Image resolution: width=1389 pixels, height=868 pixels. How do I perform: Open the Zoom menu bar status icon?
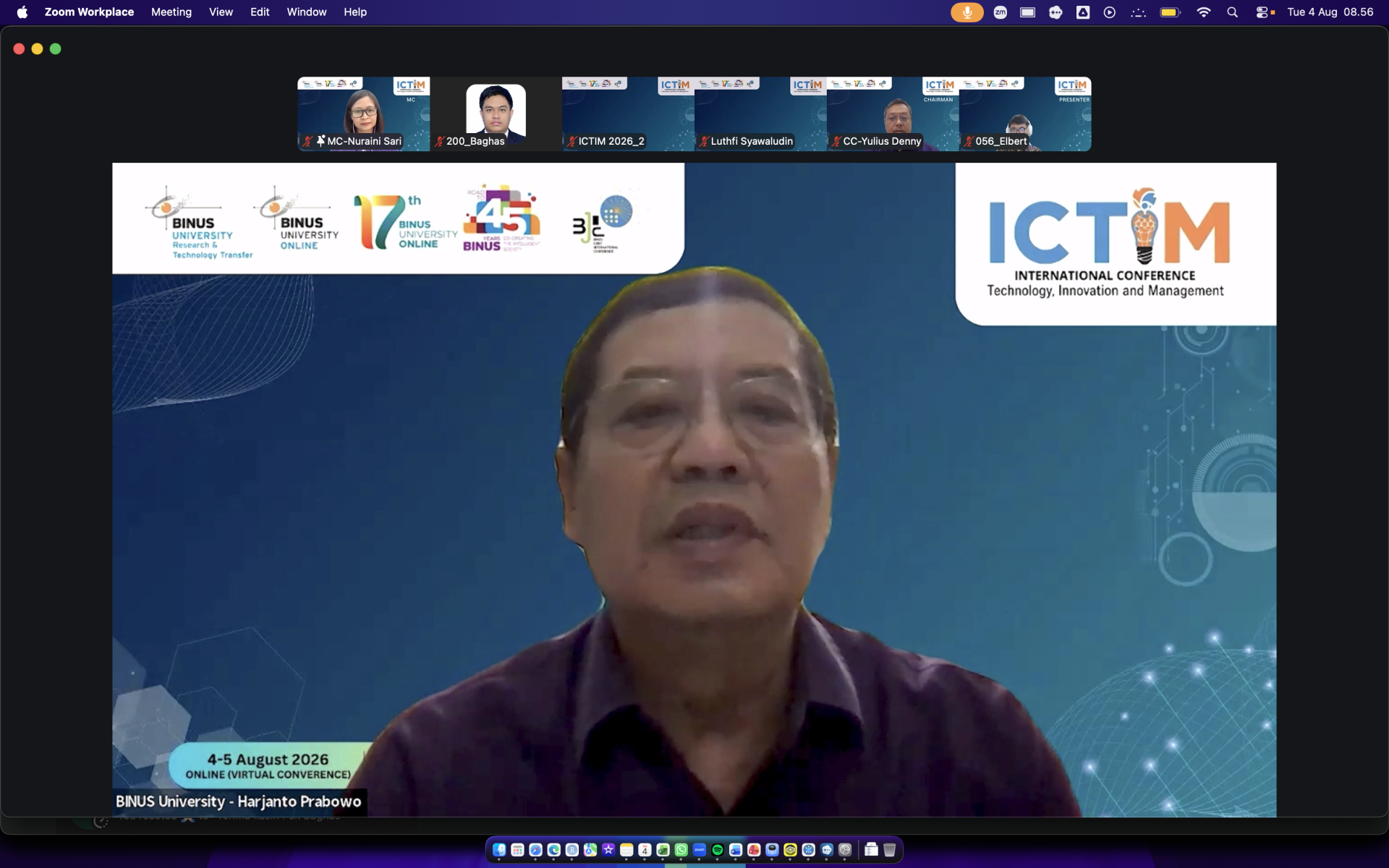coord(1001,12)
